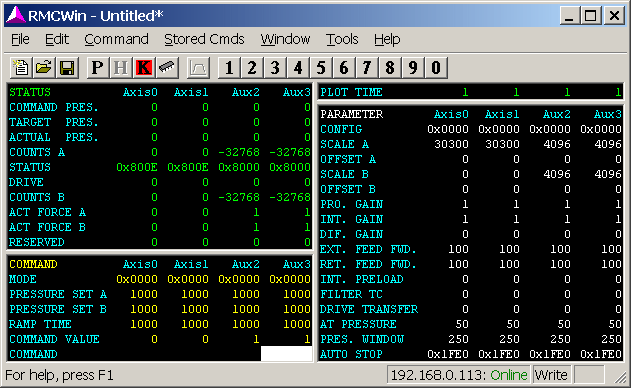Click stored command button 5
The width and height of the screenshot is (631, 388).
pos(321,67)
